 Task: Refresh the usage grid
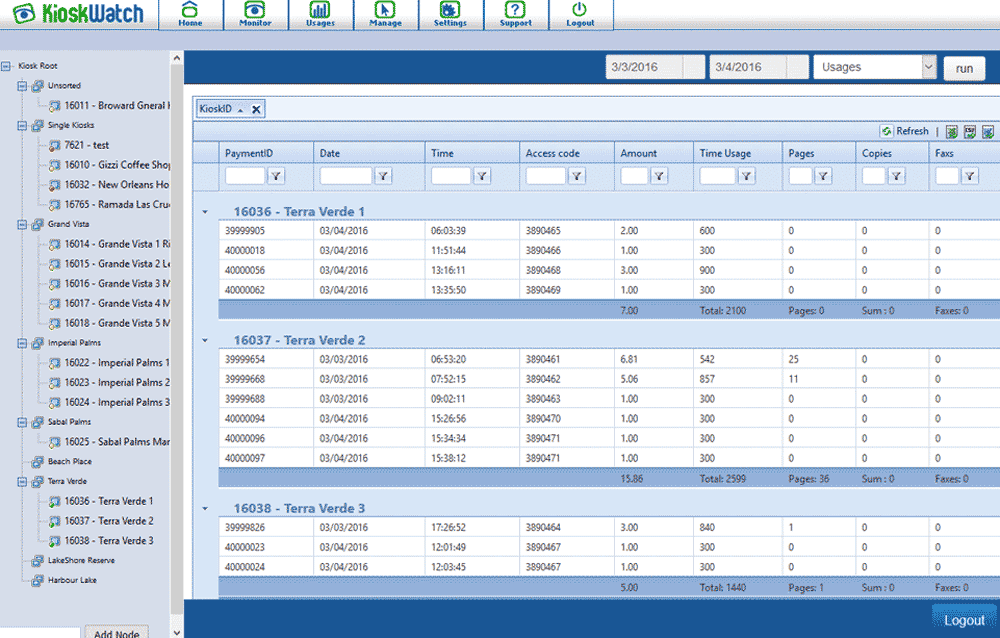(x=904, y=131)
